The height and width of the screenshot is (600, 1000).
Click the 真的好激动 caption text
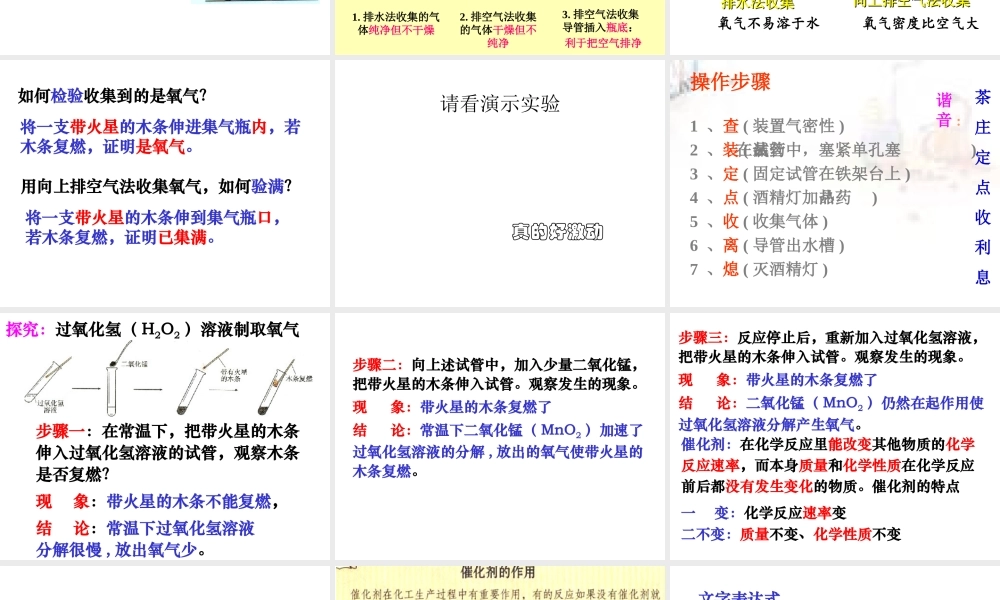tap(557, 232)
